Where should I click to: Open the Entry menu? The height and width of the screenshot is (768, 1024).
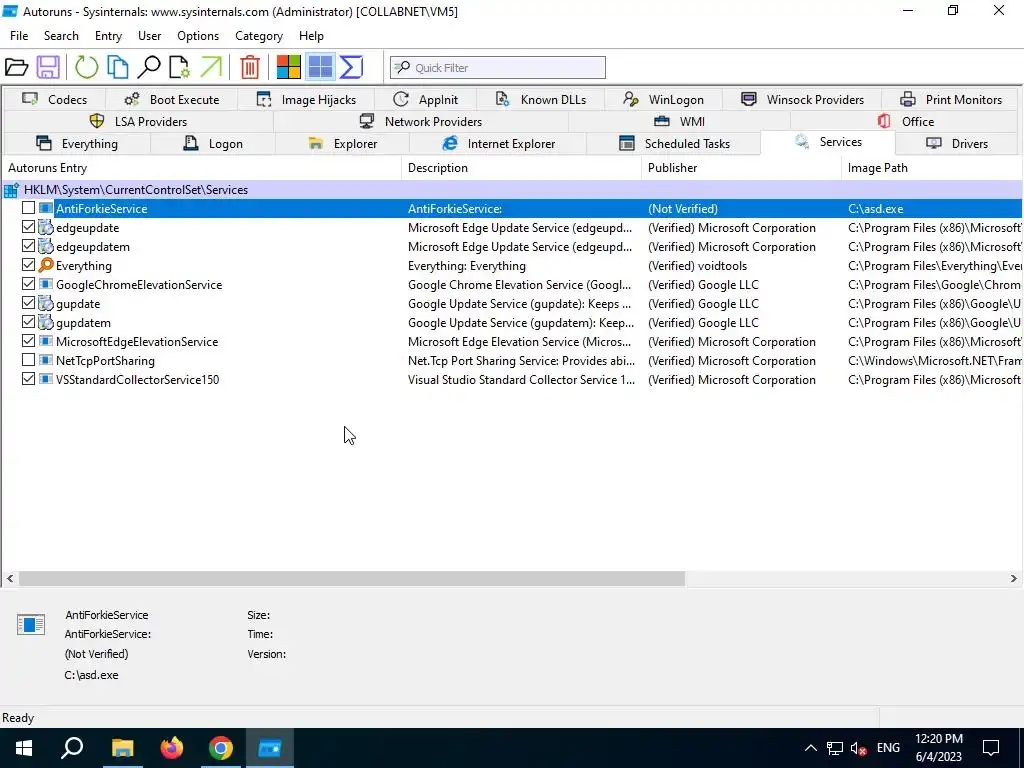(x=108, y=36)
